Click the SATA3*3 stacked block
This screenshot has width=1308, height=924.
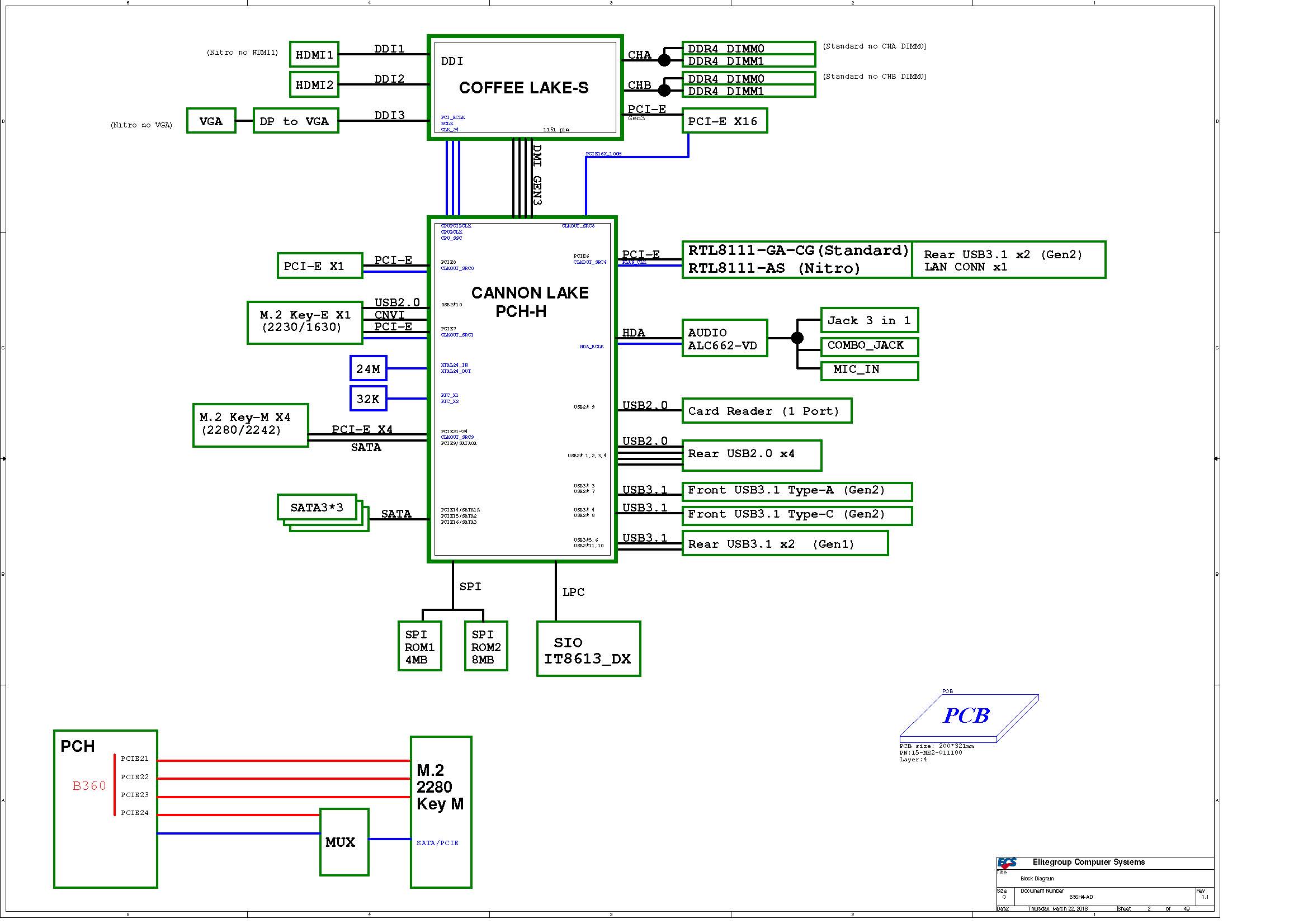click(x=323, y=513)
